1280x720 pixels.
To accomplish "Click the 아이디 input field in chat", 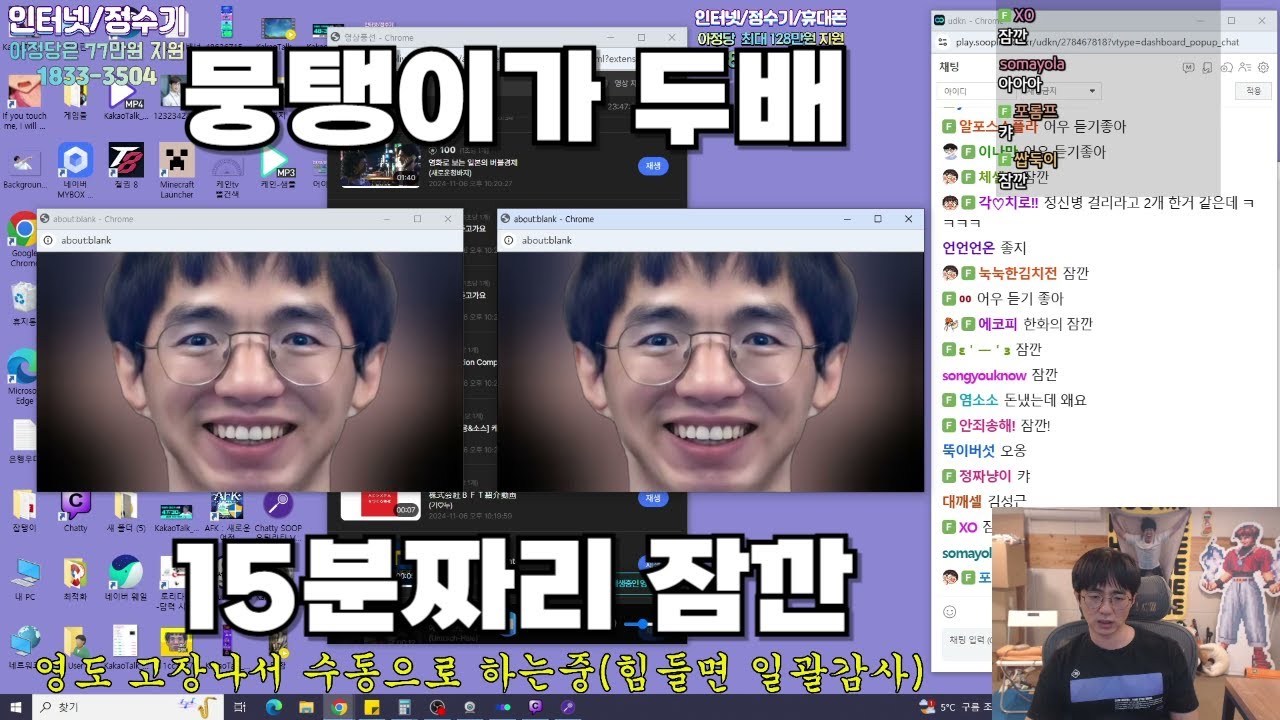I will (x=976, y=90).
